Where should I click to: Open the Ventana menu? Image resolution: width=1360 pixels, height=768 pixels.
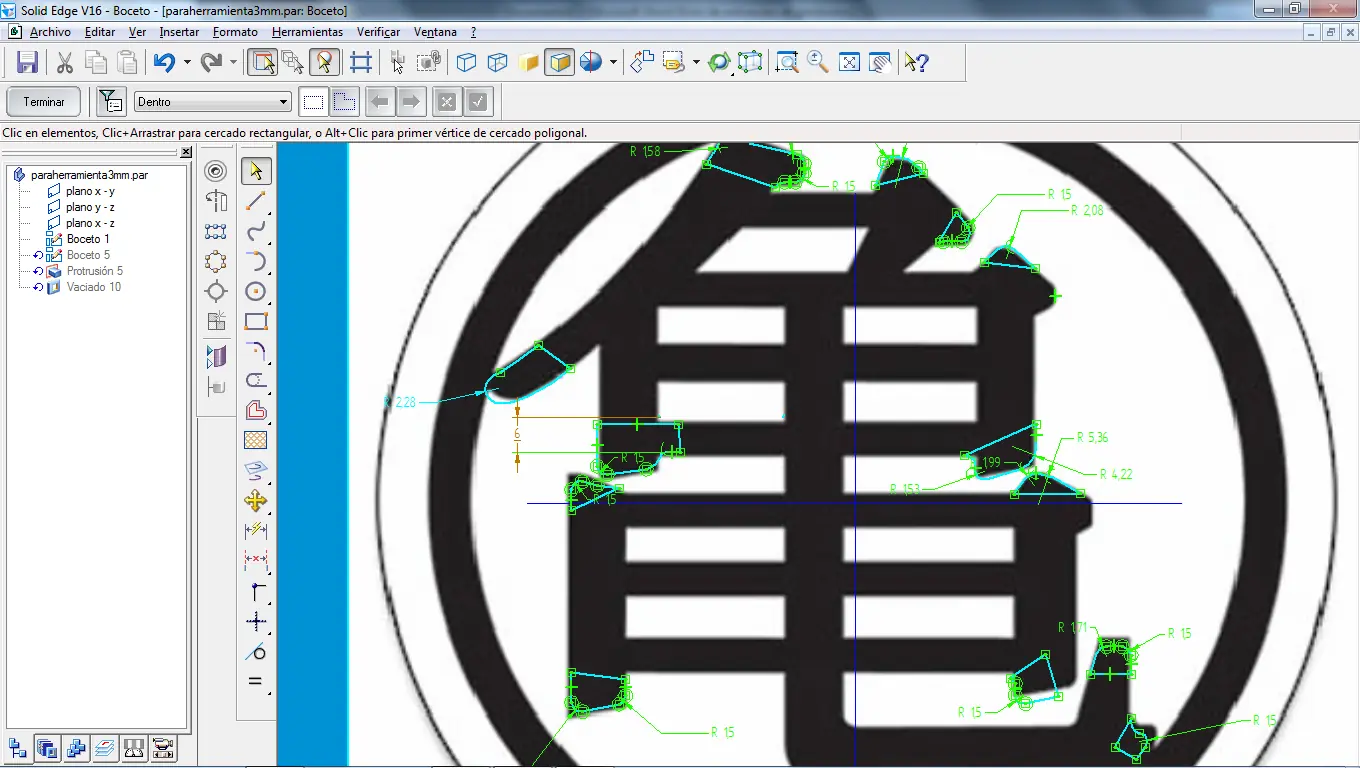pos(435,32)
